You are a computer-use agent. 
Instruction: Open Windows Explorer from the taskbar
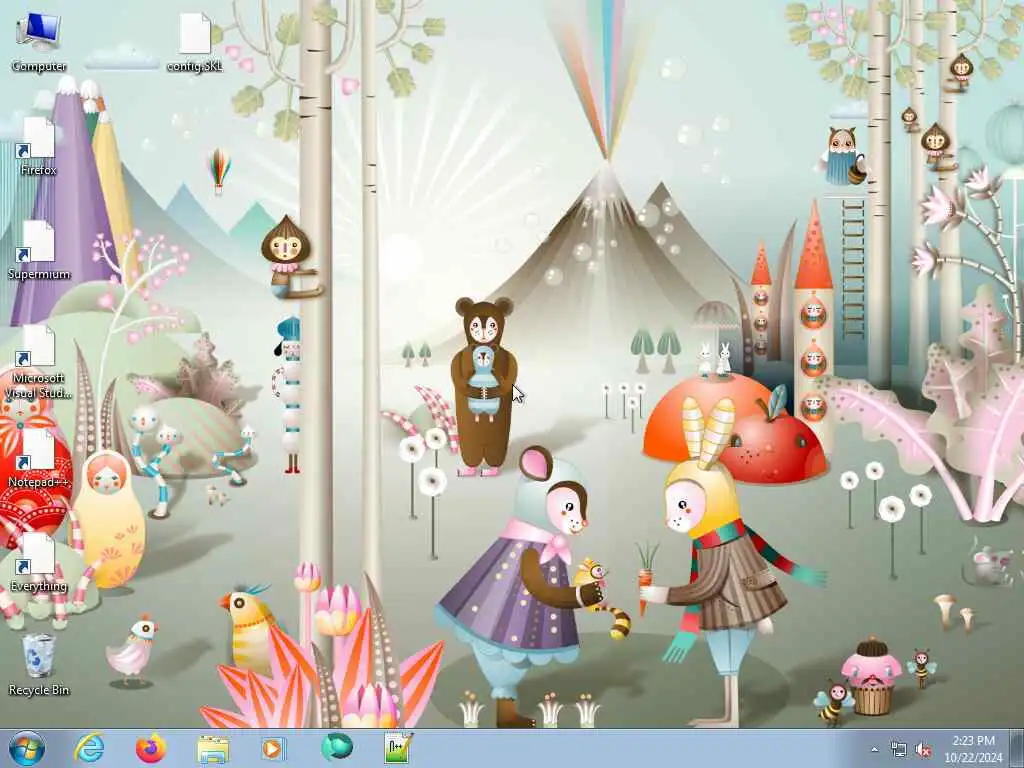(x=213, y=748)
